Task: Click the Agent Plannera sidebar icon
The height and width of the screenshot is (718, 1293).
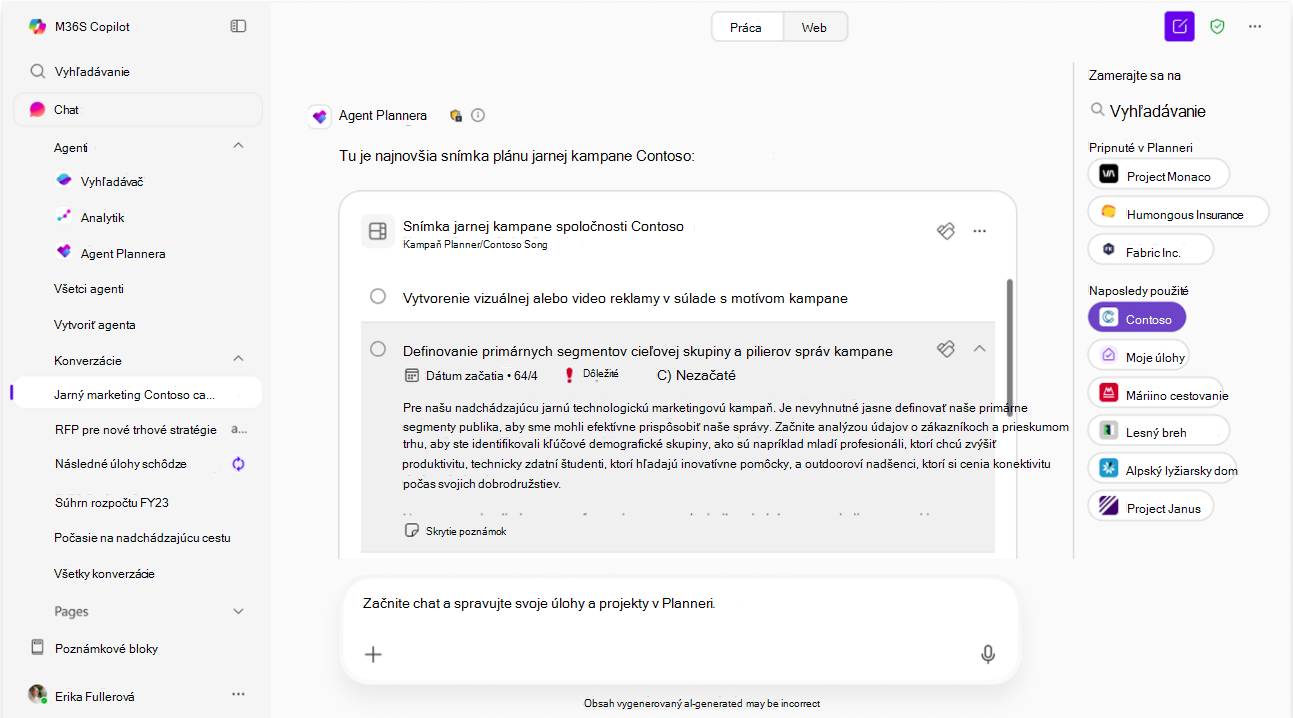Action: point(64,252)
